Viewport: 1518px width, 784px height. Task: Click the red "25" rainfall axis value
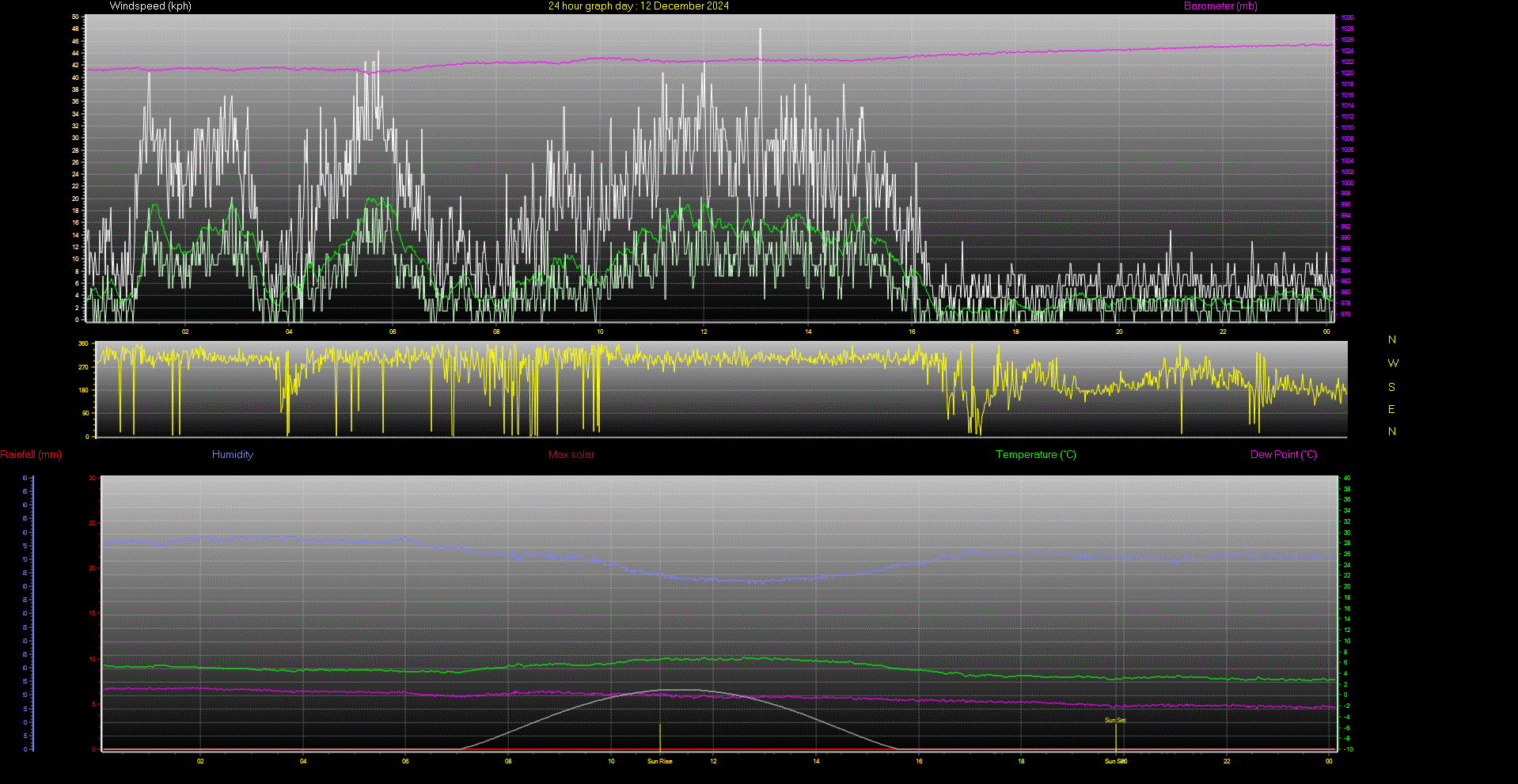click(x=93, y=524)
